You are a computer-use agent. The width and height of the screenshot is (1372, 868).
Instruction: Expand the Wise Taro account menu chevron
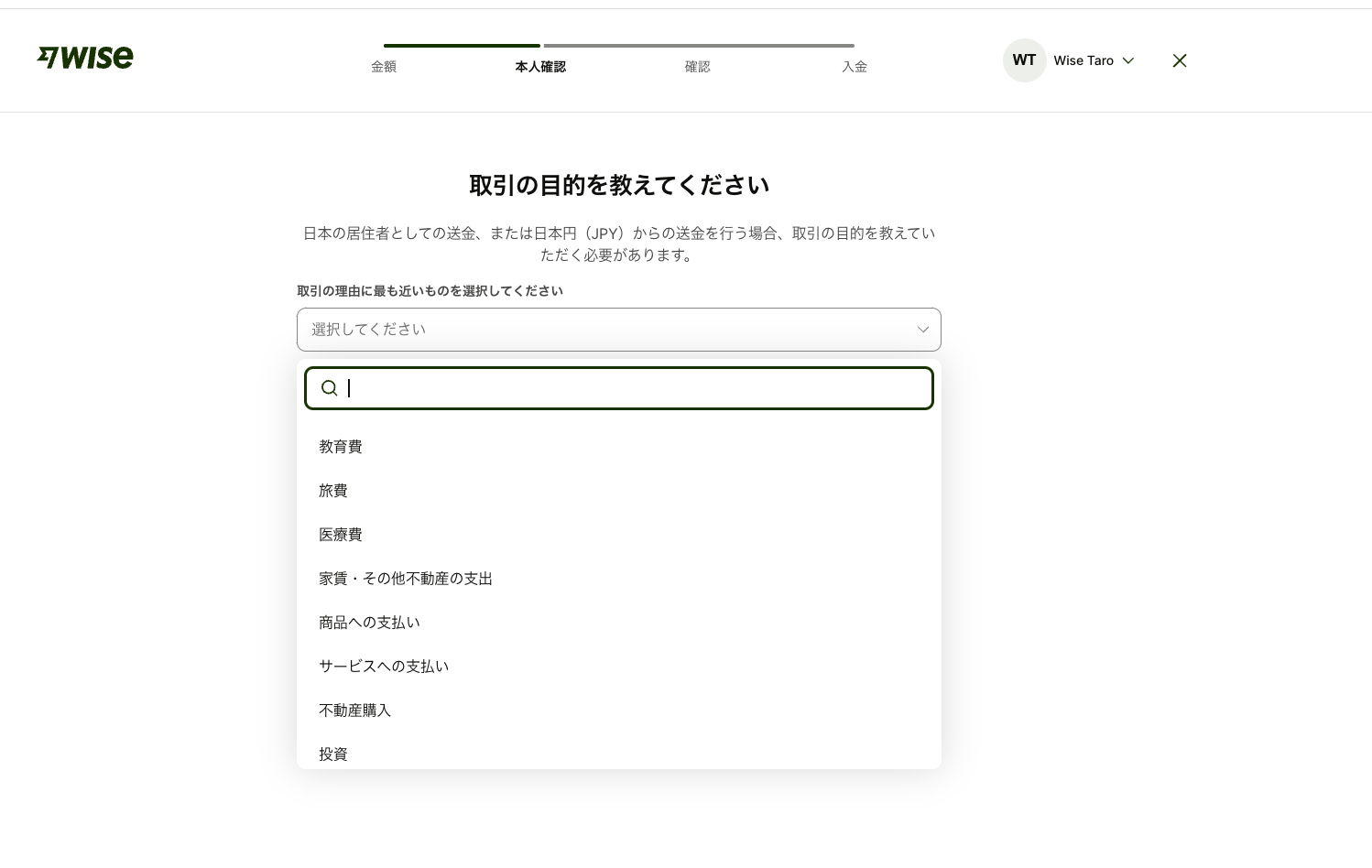tap(1128, 60)
